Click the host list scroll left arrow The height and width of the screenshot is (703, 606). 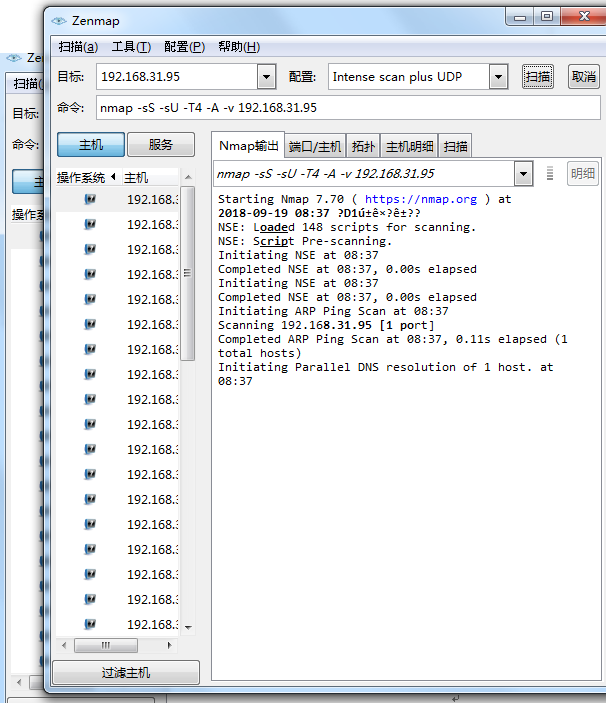click(x=64, y=645)
